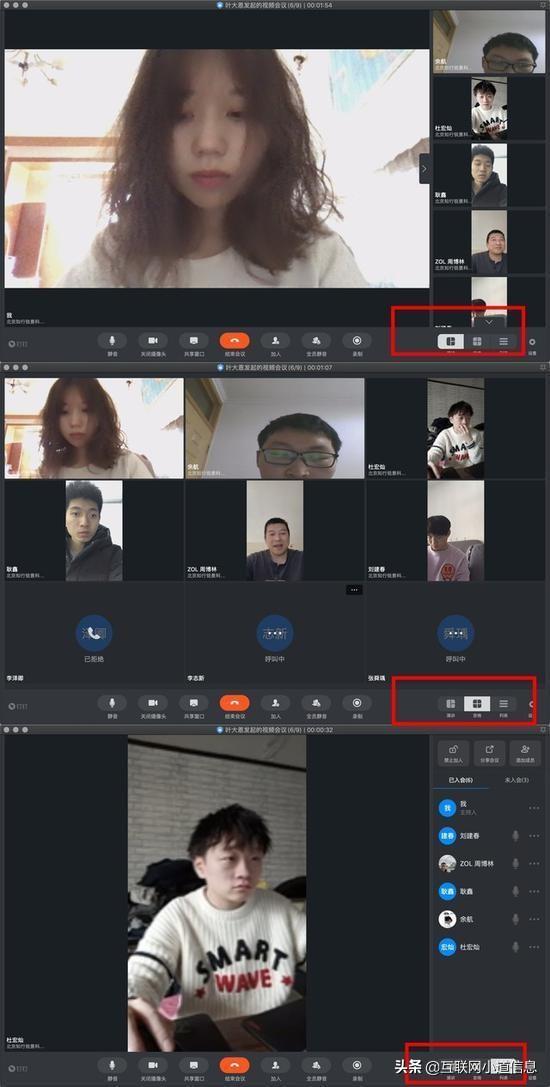The height and width of the screenshot is (1087, 550).
Task: End the meeting in the 00:00:32 window
Action: pos(234,1066)
